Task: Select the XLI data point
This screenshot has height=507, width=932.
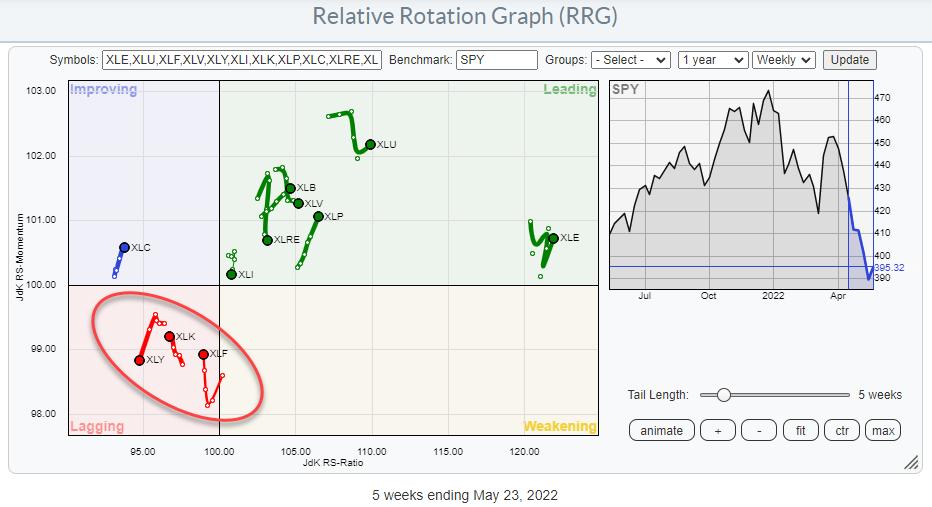Action: pyautogui.click(x=231, y=274)
